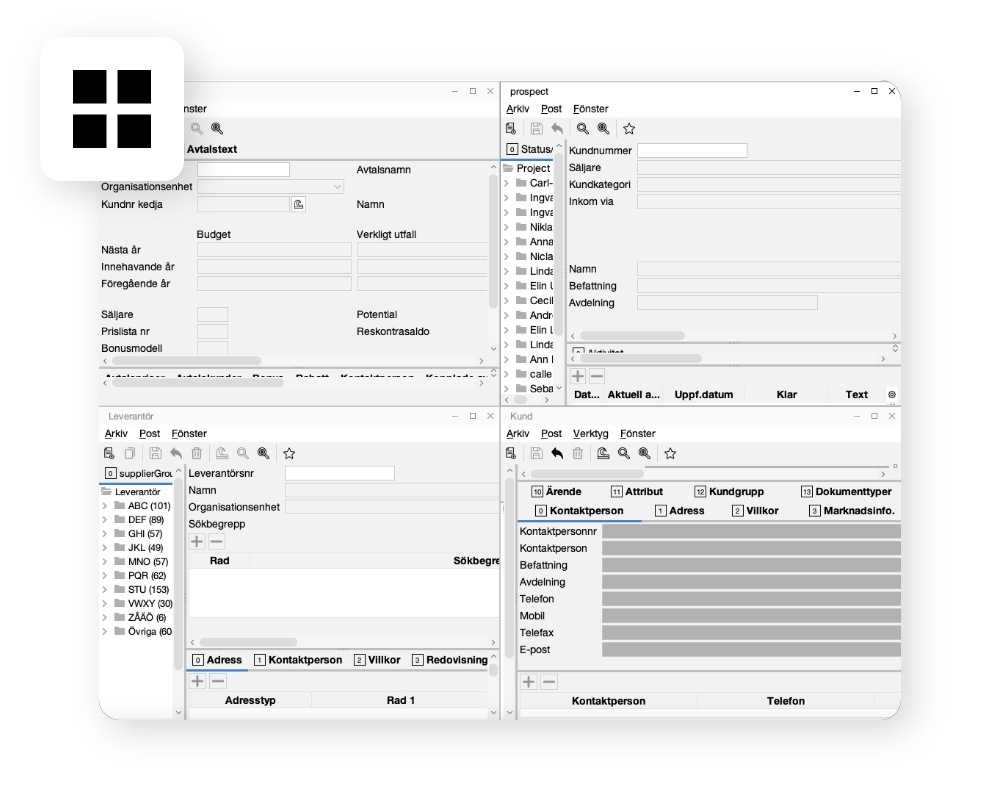The width and height of the screenshot is (1000, 800).
Task: Switch to Redovisning tab in Leverantör window
Action: pyautogui.click(x=450, y=660)
